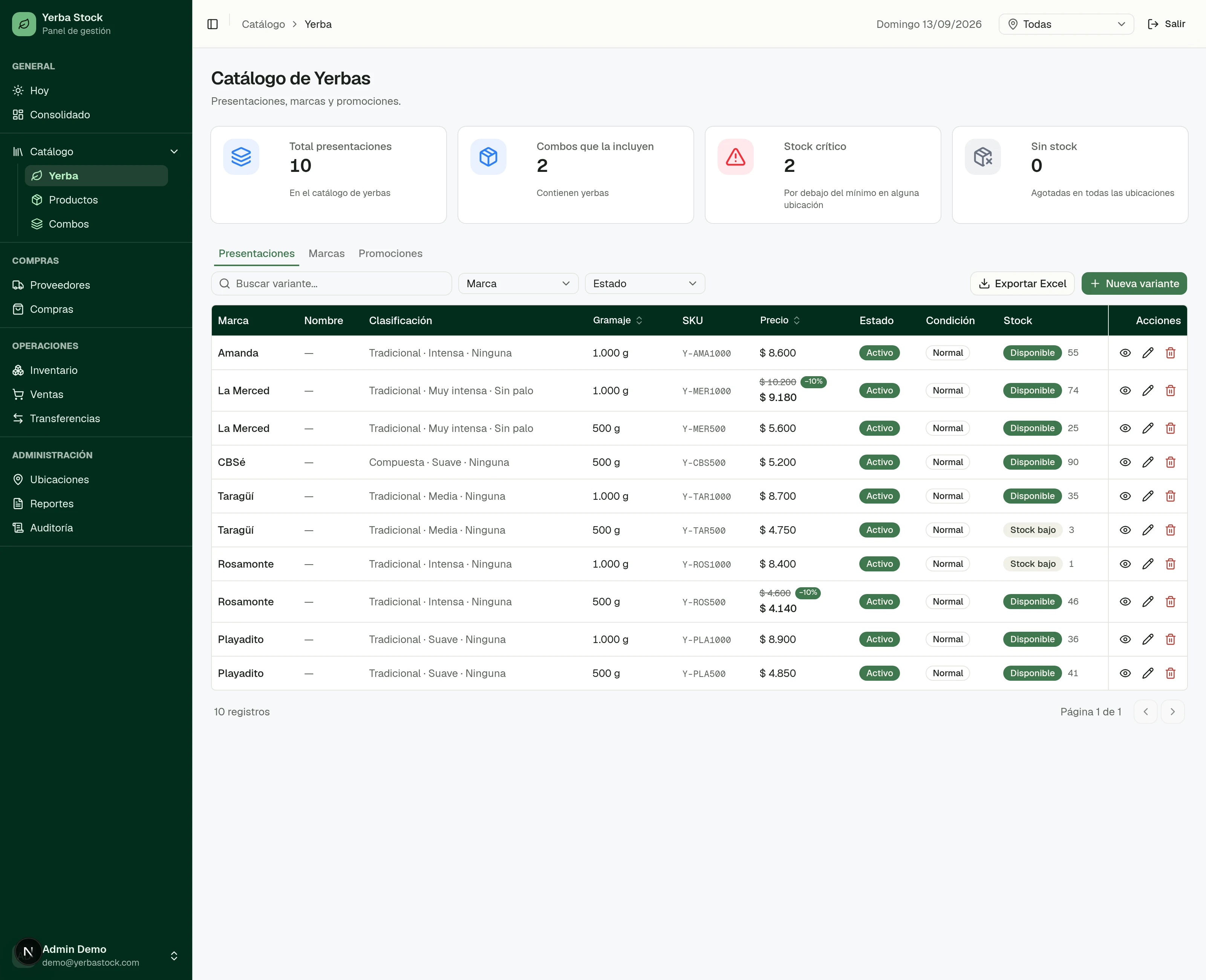The height and width of the screenshot is (980, 1206).
Task: Edit the Y-MER500 variant
Action: pyautogui.click(x=1147, y=429)
